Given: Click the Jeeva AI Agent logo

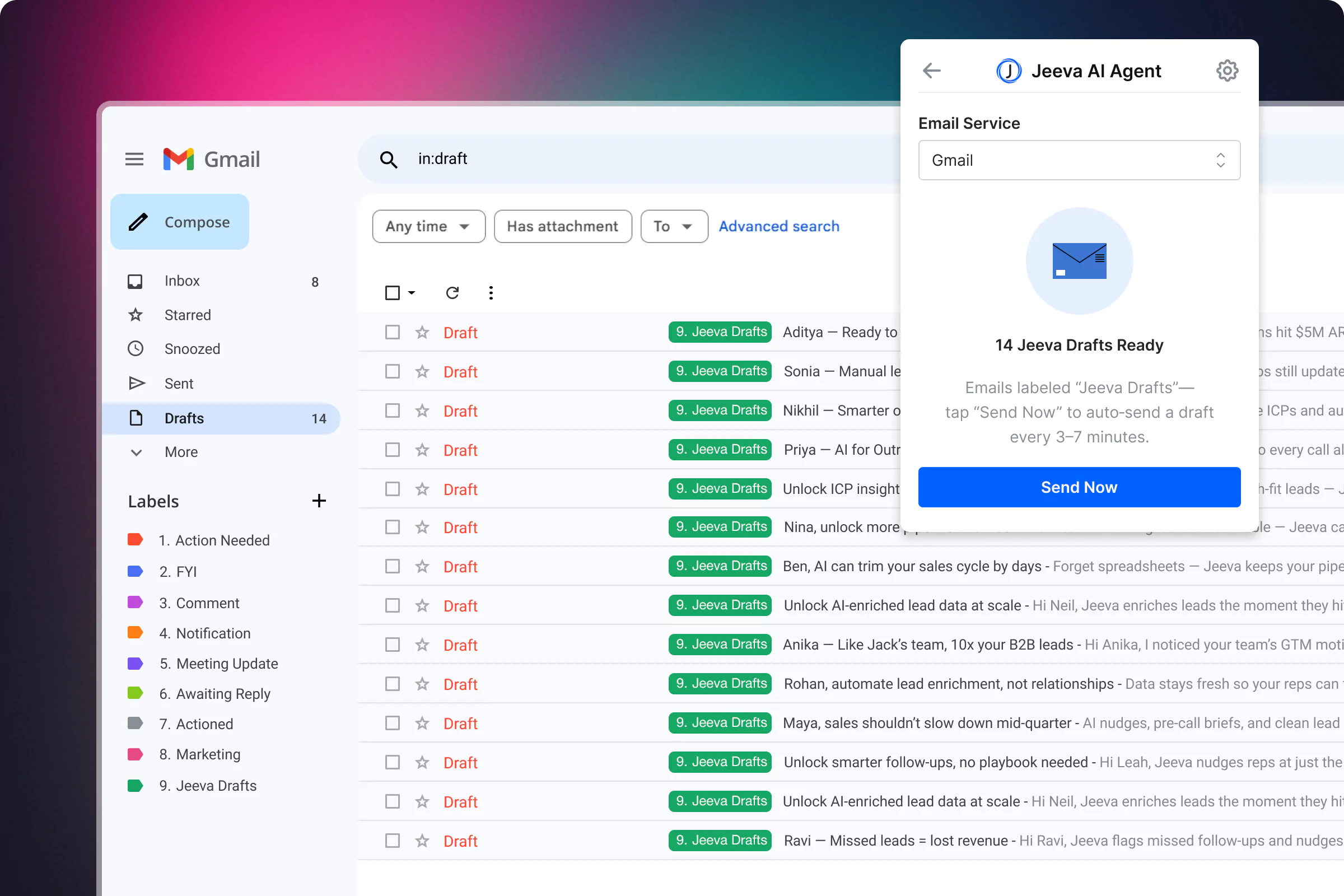Looking at the screenshot, I should pos(1009,71).
